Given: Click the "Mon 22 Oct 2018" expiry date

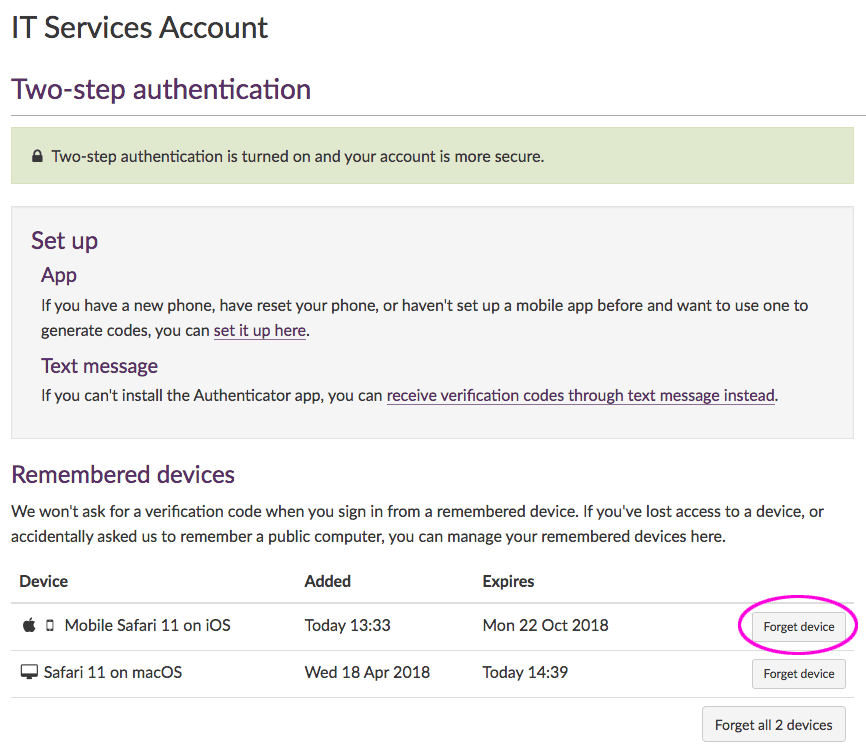Looking at the screenshot, I should point(545,626).
